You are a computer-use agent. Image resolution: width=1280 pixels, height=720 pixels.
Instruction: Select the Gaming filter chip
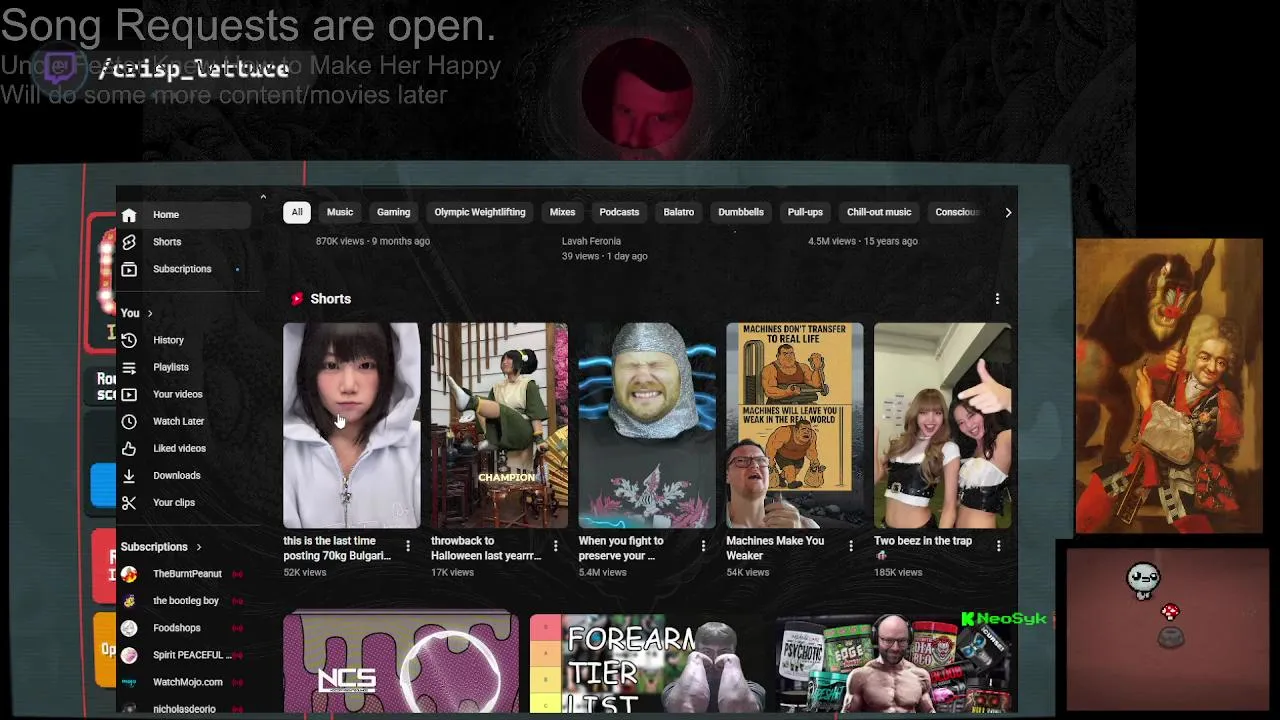pyautogui.click(x=393, y=212)
